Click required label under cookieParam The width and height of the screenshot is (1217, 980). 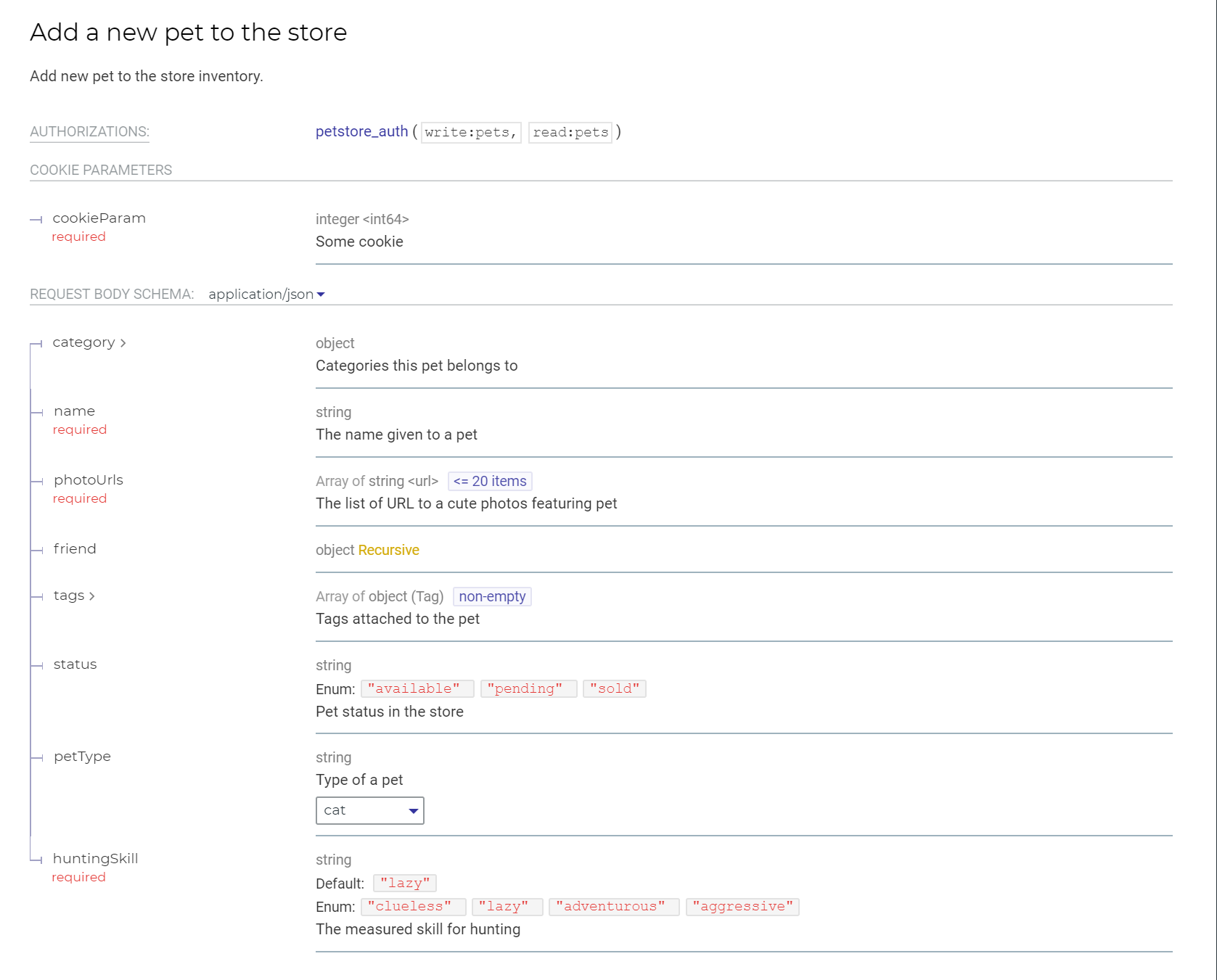tap(78, 236)
